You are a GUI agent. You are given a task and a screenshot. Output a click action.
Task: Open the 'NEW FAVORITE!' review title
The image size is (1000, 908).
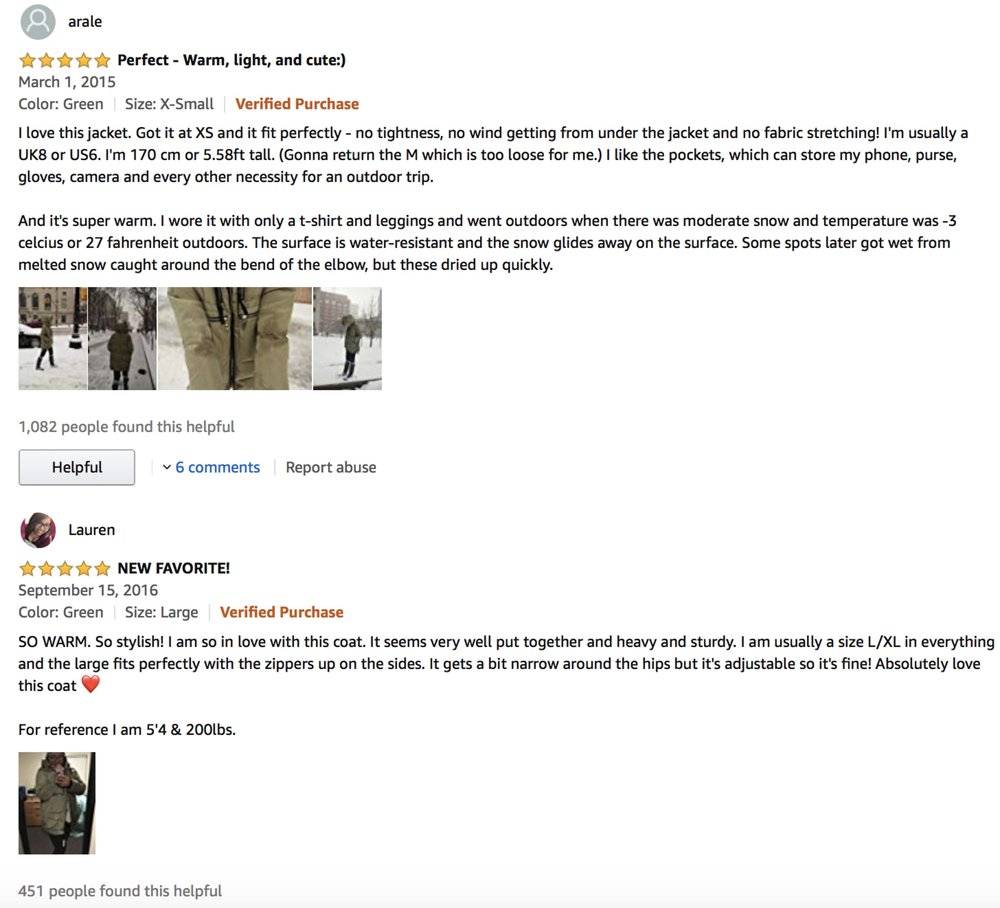173,568
